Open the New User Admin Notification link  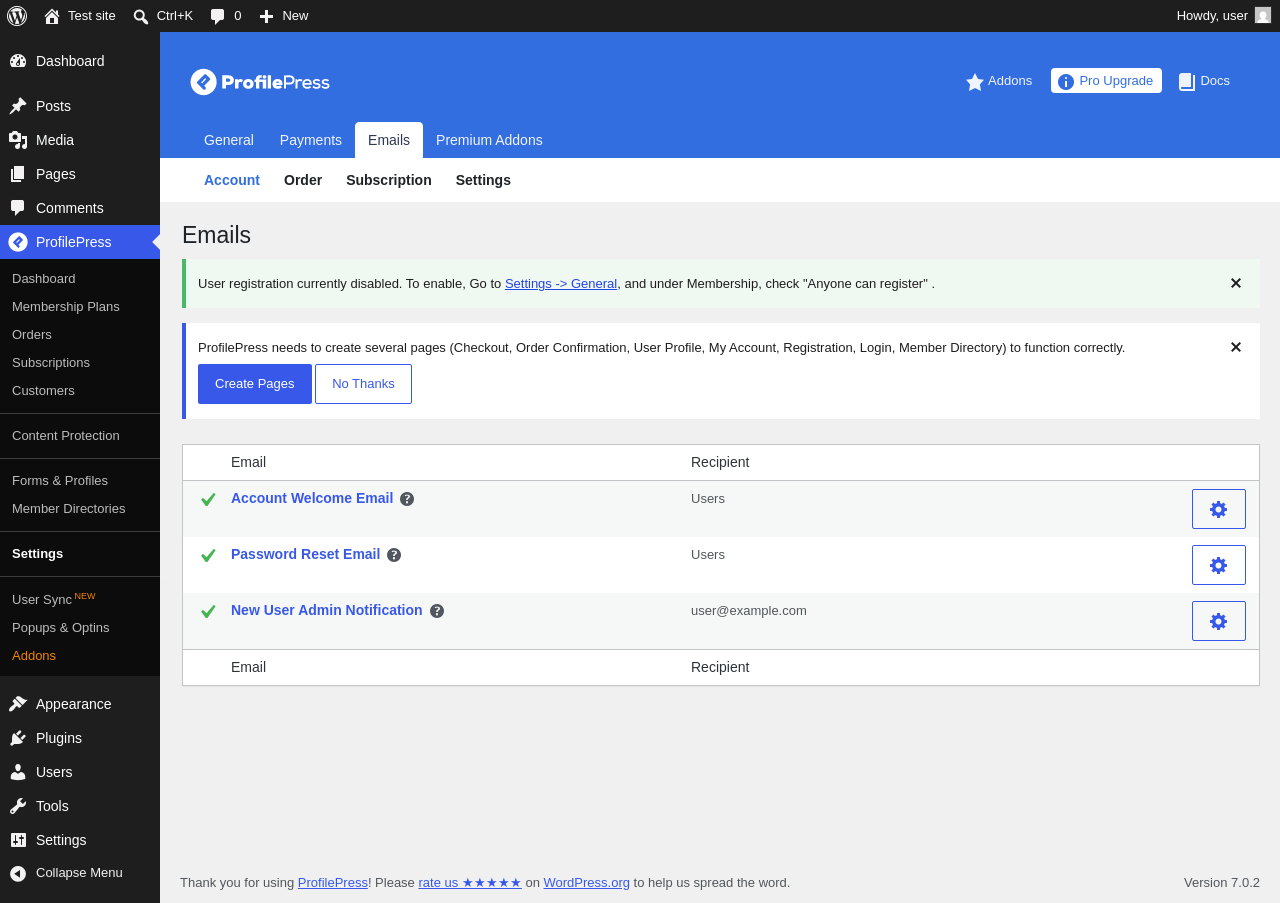[x=327, y=610]
